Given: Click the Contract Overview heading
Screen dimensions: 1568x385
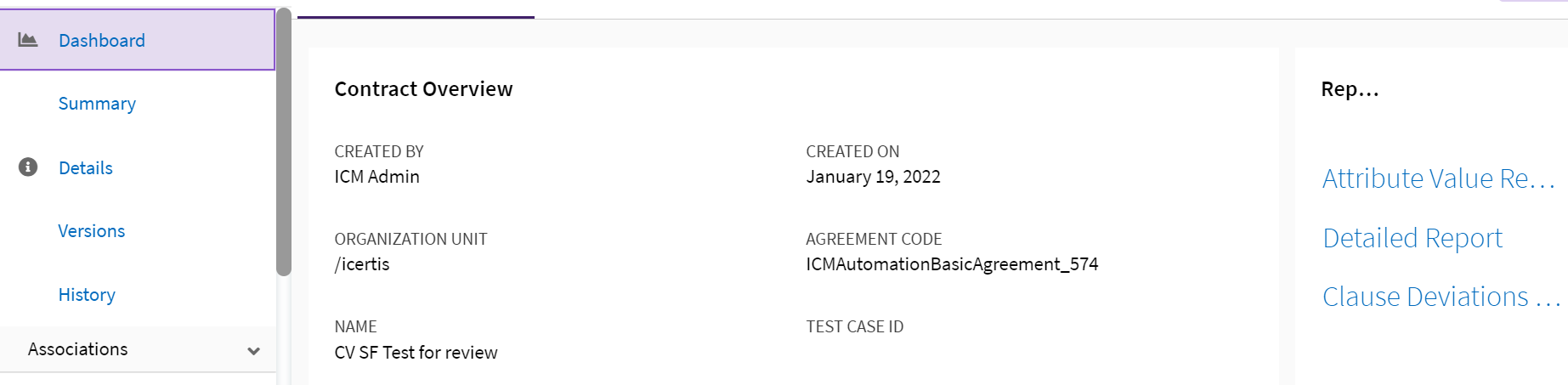Looking at the screenshot, I should coord(423,89).
